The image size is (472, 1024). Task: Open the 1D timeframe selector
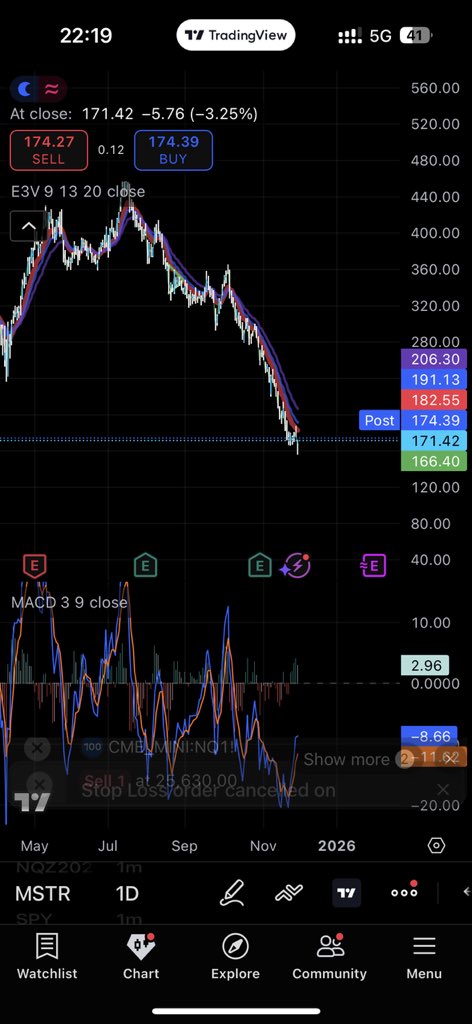[x=127, y=893]
